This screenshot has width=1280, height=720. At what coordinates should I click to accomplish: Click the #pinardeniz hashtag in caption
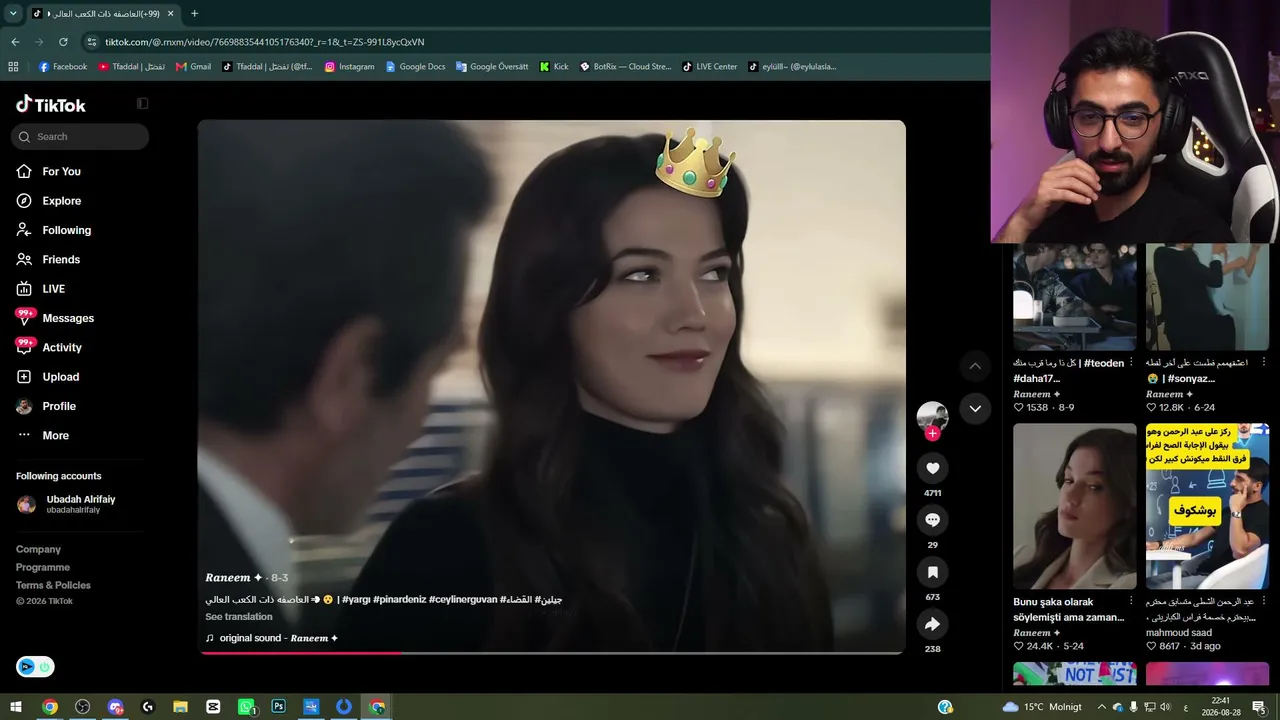[399, 600]
